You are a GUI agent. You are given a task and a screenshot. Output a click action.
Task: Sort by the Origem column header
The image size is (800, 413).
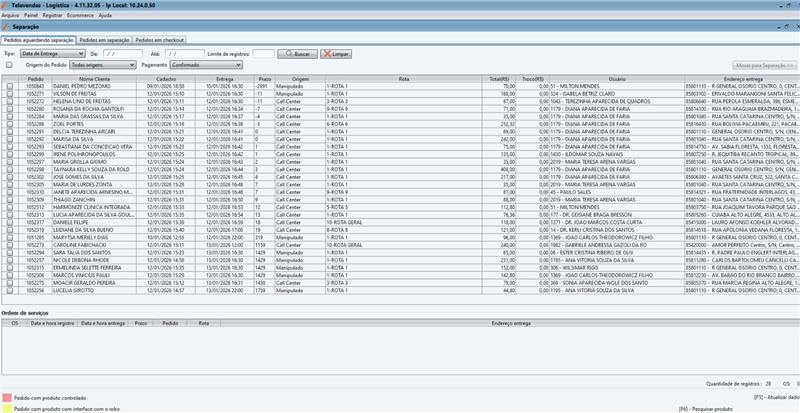click(x=300, y=79)
